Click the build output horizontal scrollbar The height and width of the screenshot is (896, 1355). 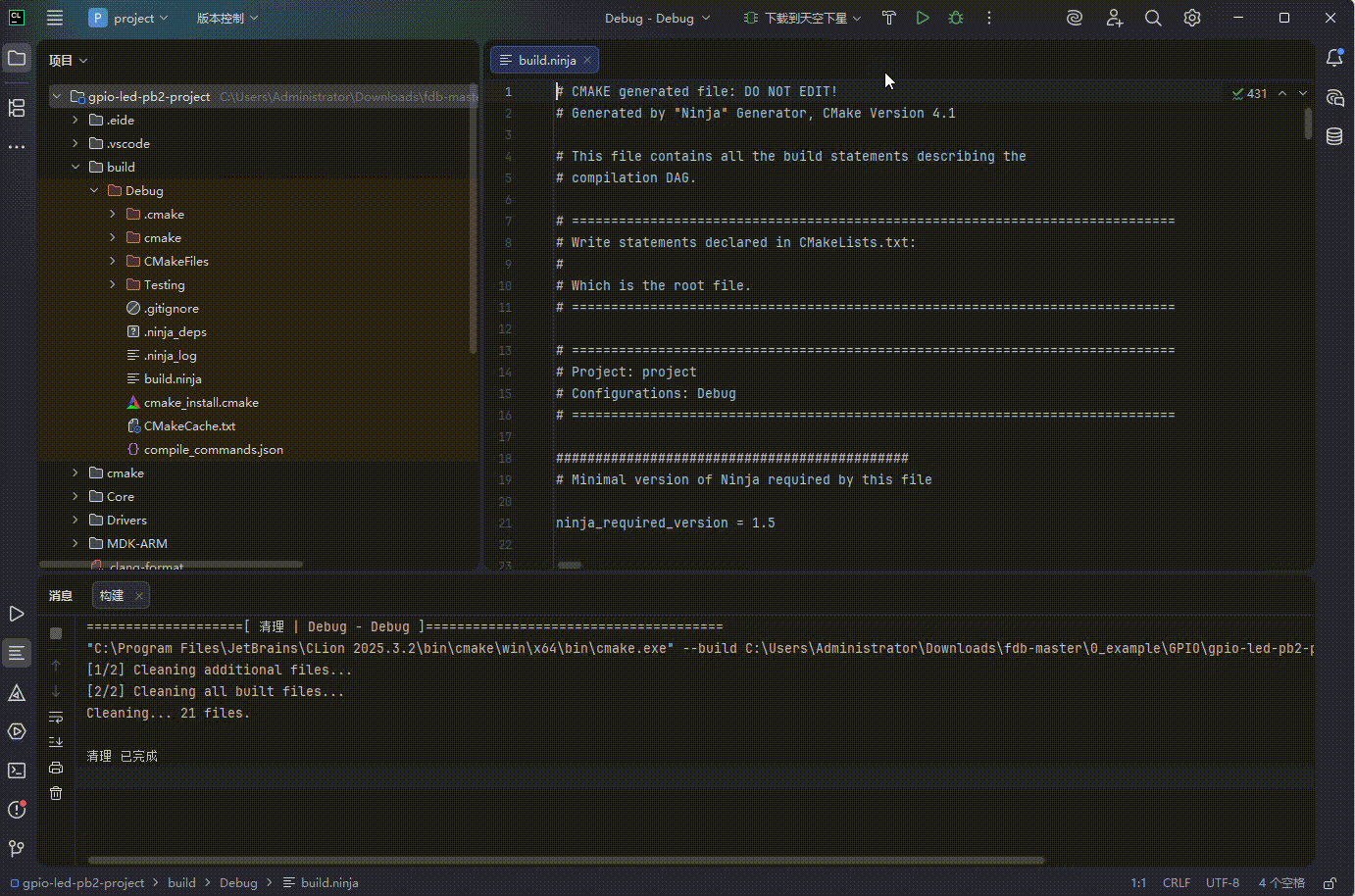(x=566, y=861)
